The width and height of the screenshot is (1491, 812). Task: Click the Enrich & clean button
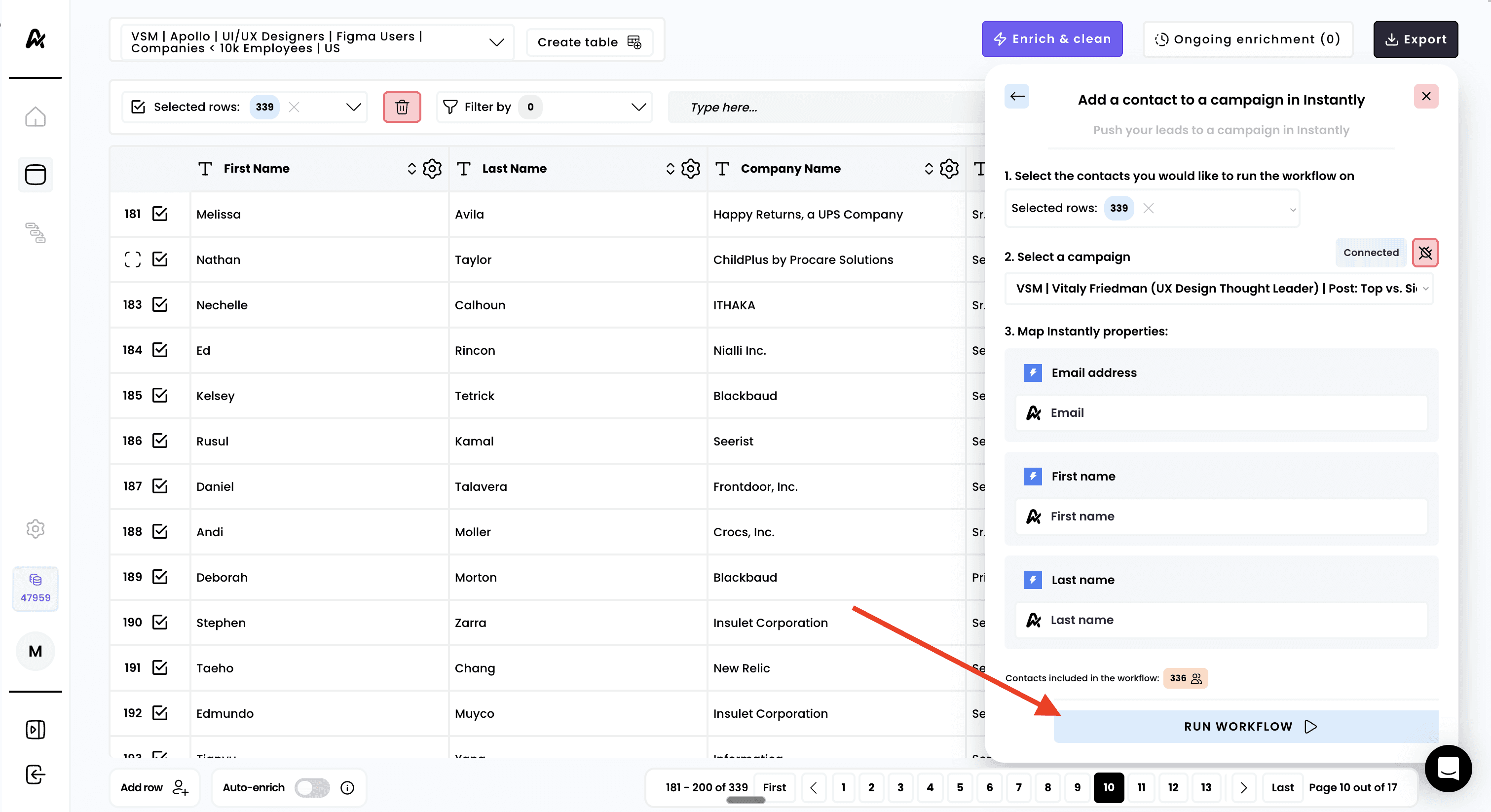1052,39
